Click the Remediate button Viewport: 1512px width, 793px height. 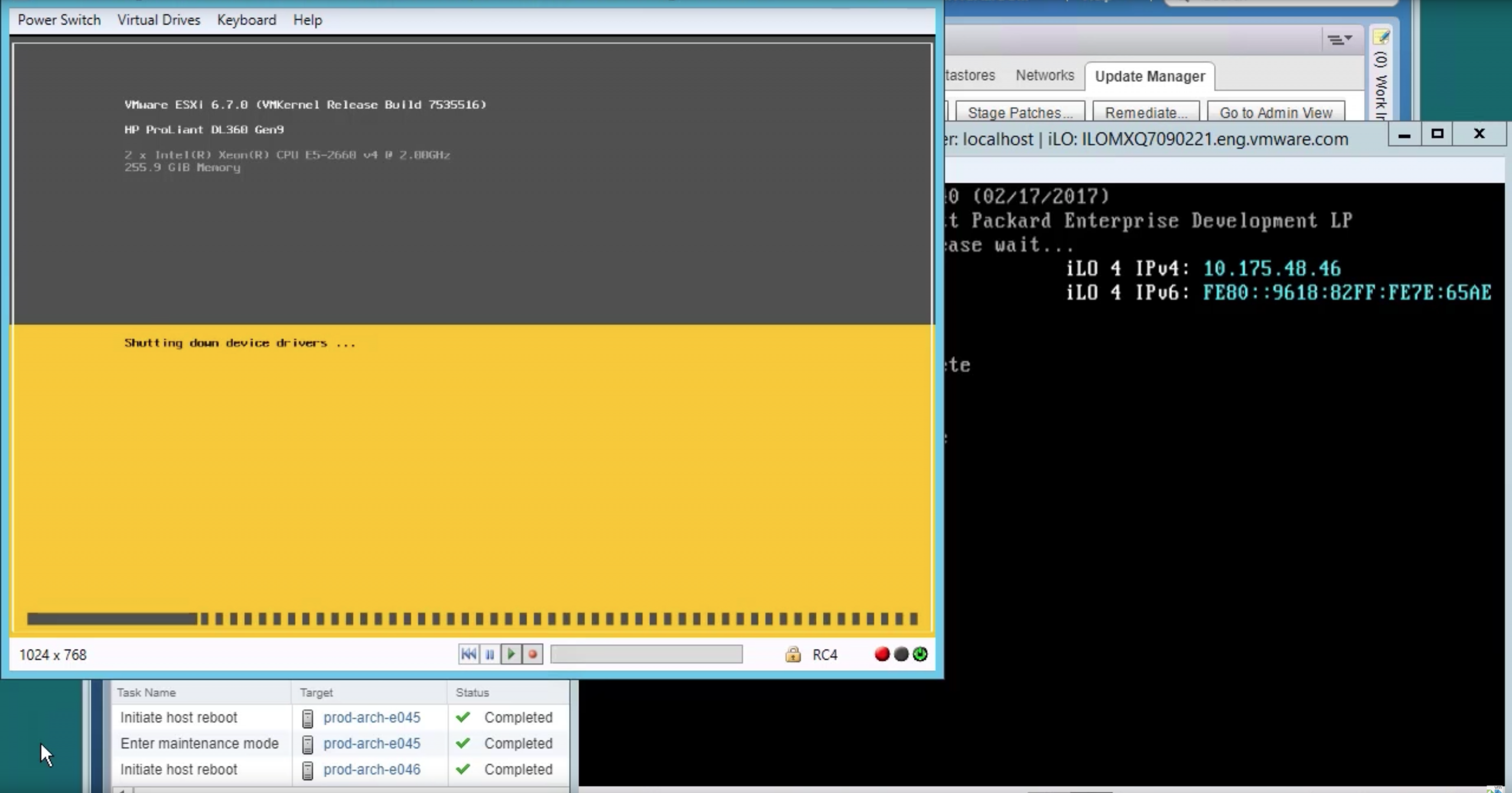point(1145,112)
